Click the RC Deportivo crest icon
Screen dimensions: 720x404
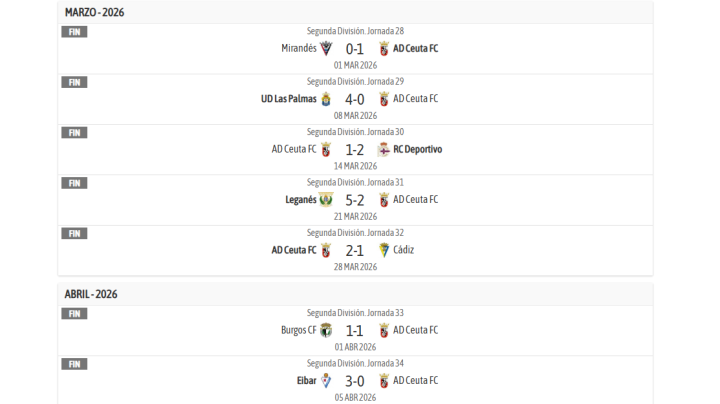point(383,149)
